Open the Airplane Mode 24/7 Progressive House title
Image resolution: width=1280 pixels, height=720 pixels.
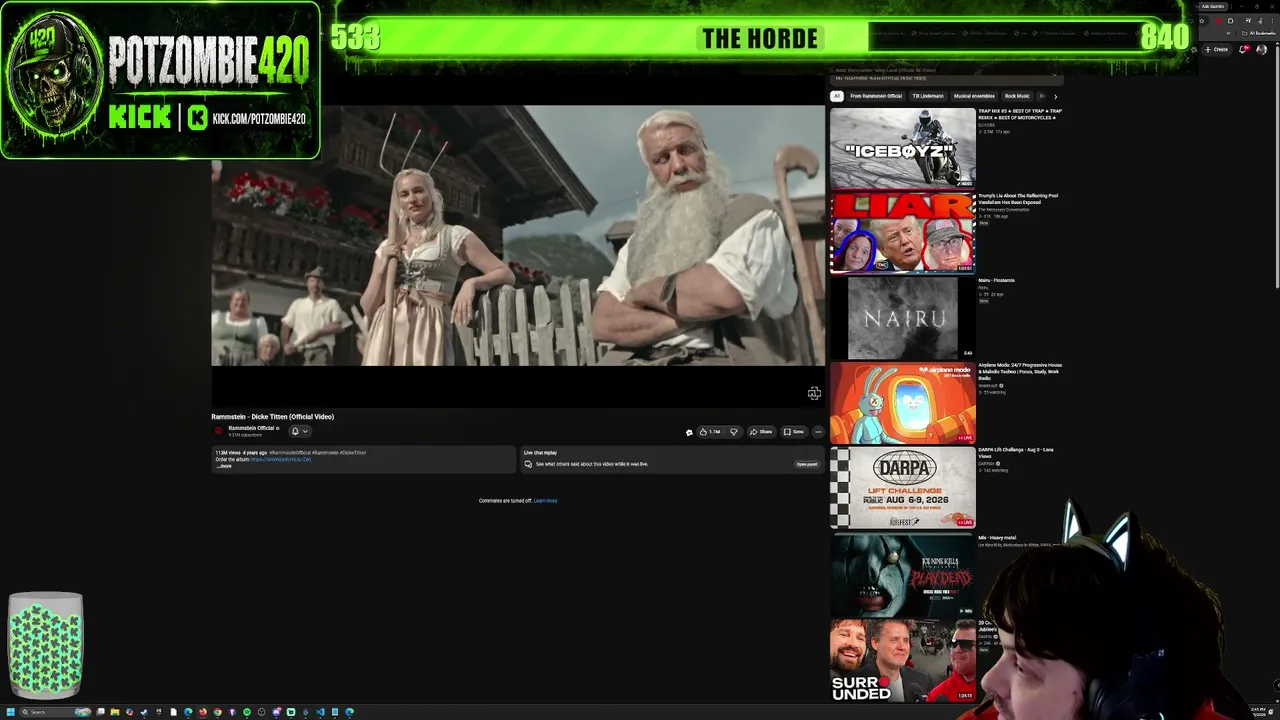pos(1020,371)
